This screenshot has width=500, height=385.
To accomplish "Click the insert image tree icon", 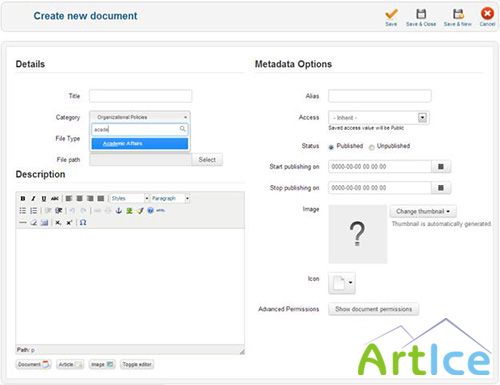I will (x=129, y=211).
